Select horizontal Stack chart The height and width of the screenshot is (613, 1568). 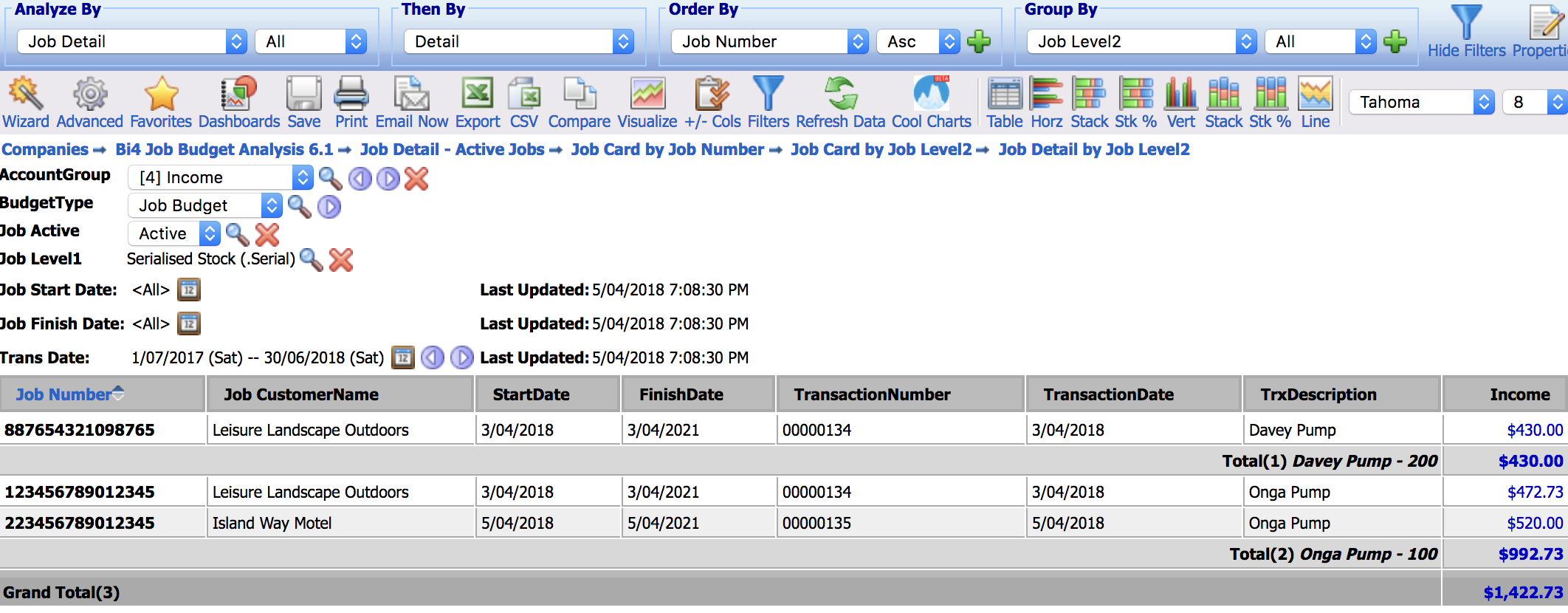point(1090,103)
